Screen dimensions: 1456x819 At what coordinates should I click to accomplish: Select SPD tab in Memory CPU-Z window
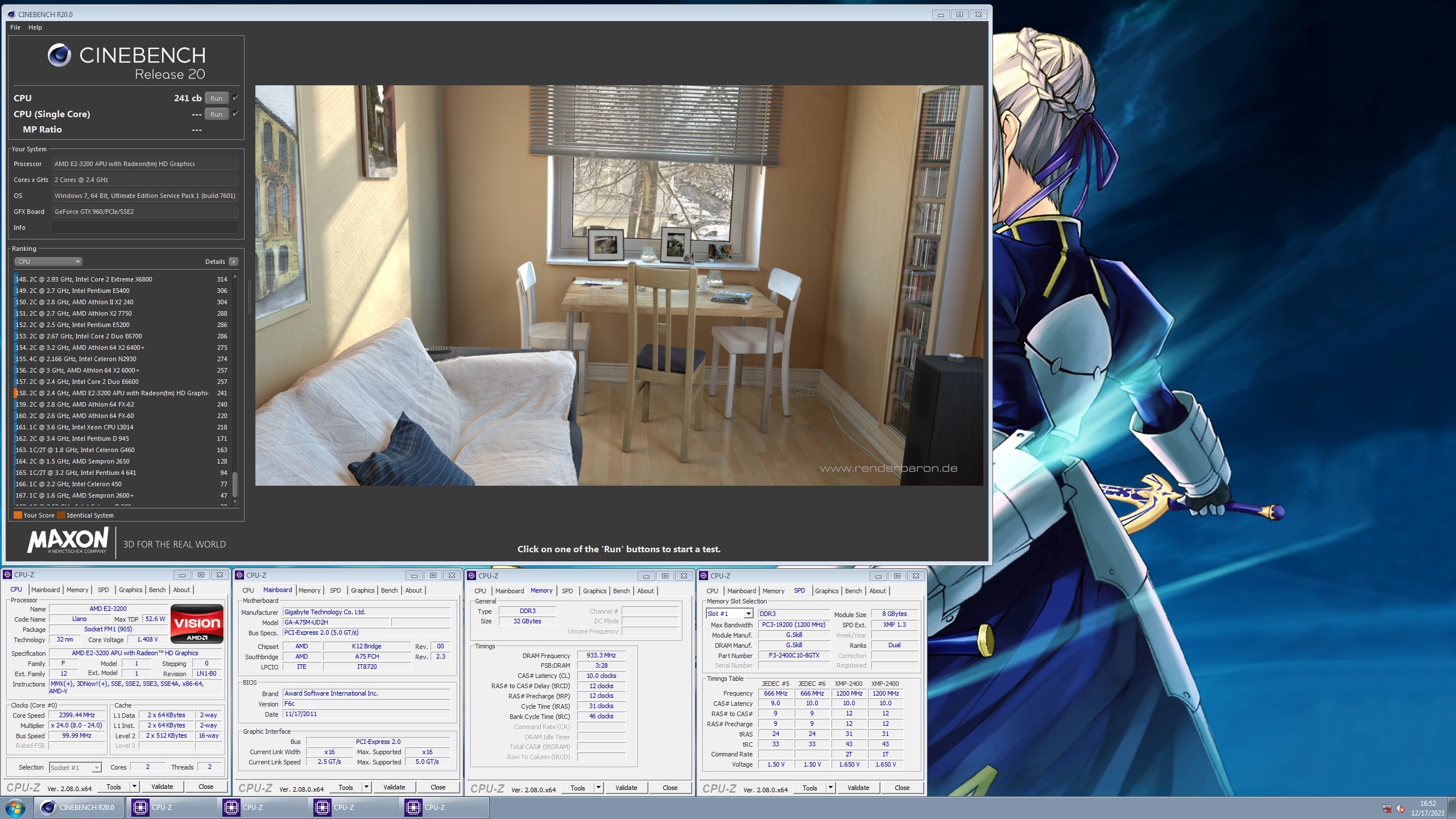point(567,591)
